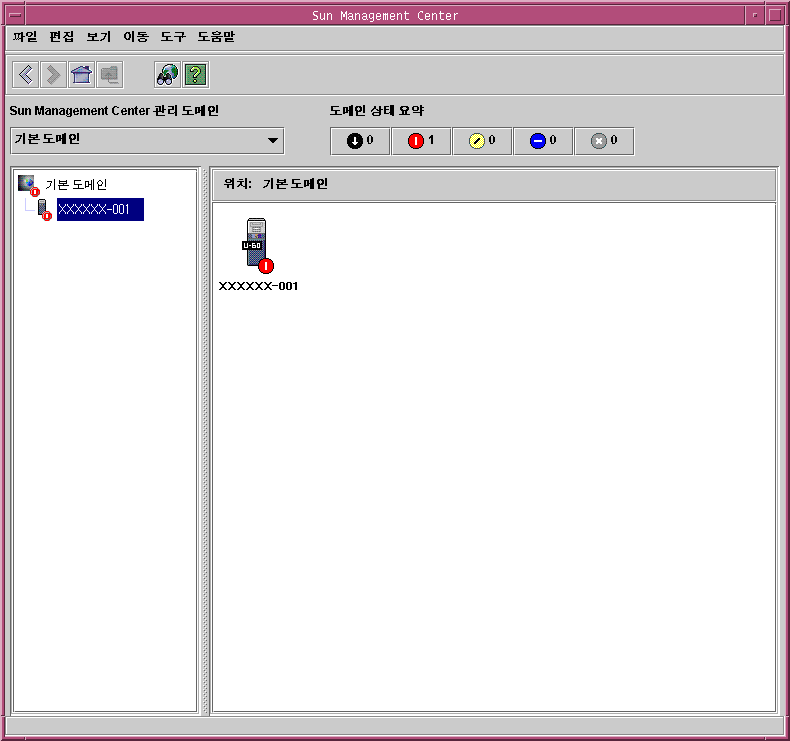Click the server icon beside XXXXXX-001 in tree
The width and height of the screenshot is (790, 741).
tap(44, 210)
